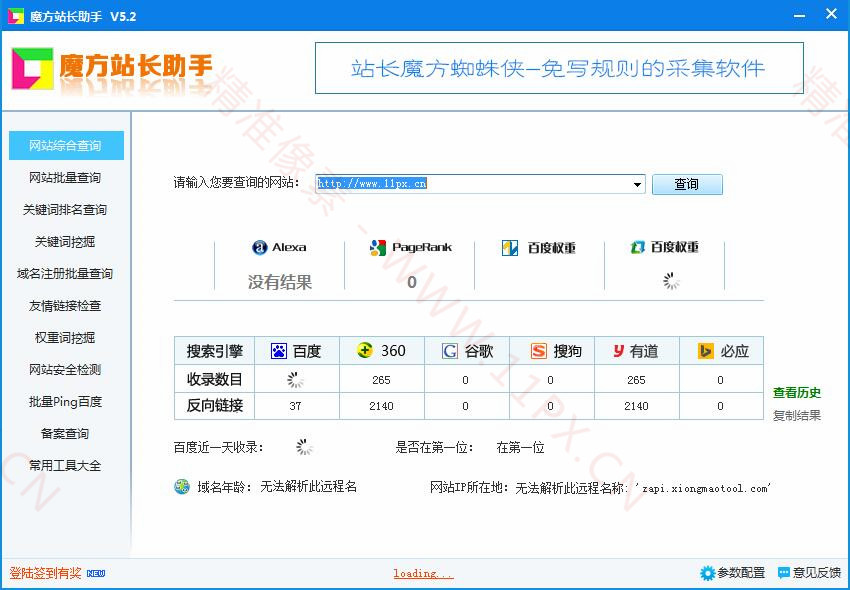Click the 站长魔方蜘蛛侠 banner ad
This screenshot has height=590, width=850.
coord(559,68)
